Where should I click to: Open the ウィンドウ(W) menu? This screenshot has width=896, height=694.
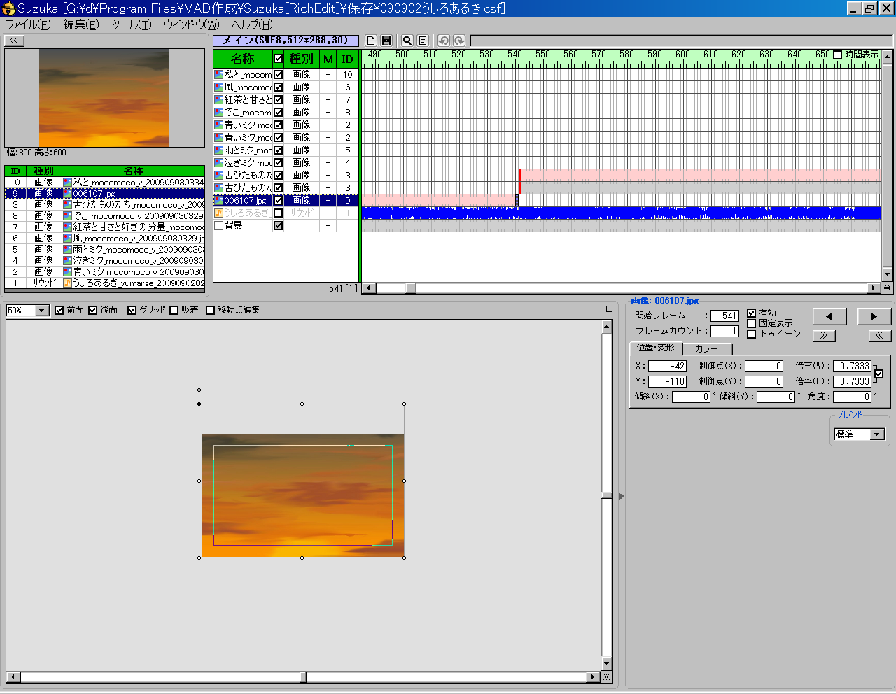(x=191, y=25)
